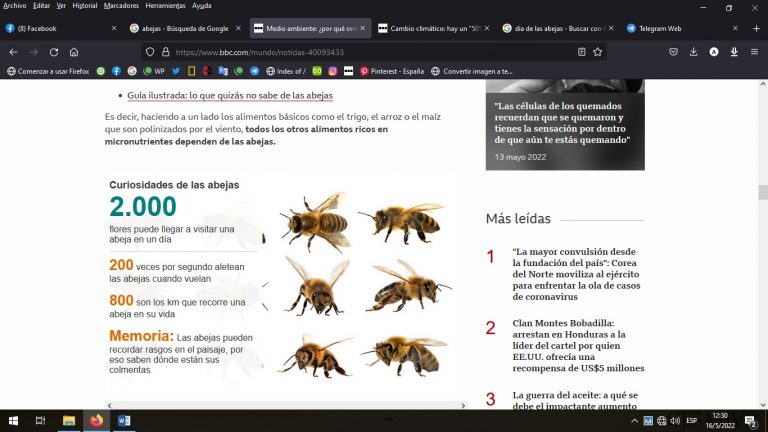Open Word from the Windows taskbar
768x432 pixels.
tap(124, 421)
